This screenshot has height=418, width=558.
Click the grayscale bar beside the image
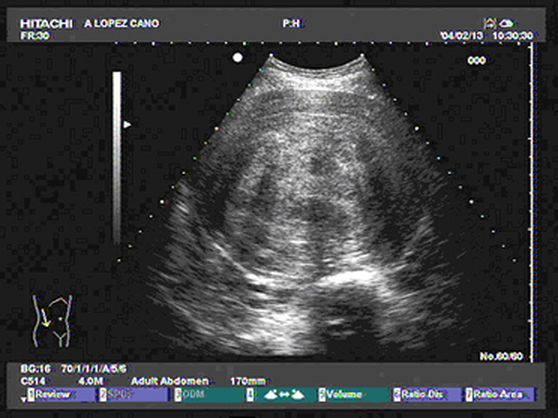coord(117,158)
